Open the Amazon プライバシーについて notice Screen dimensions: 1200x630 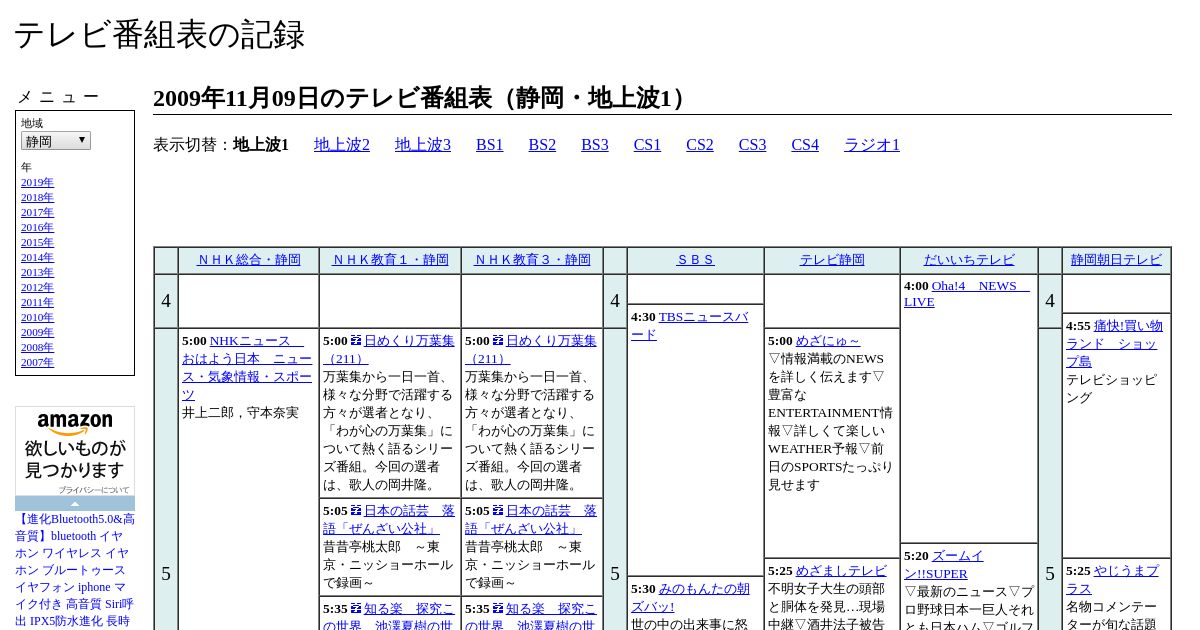click(94, 490)
